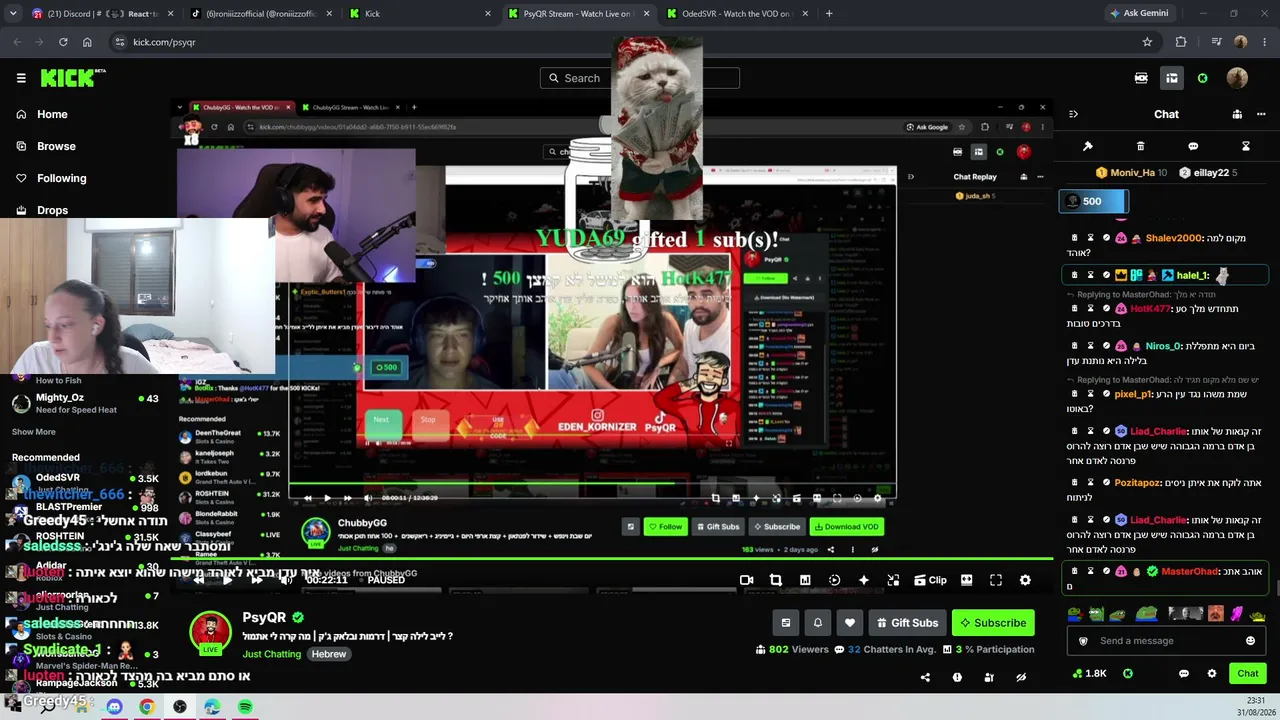Send message with the green Chat button
This screenshot has height=720, width=1280.
(1247, 673)
